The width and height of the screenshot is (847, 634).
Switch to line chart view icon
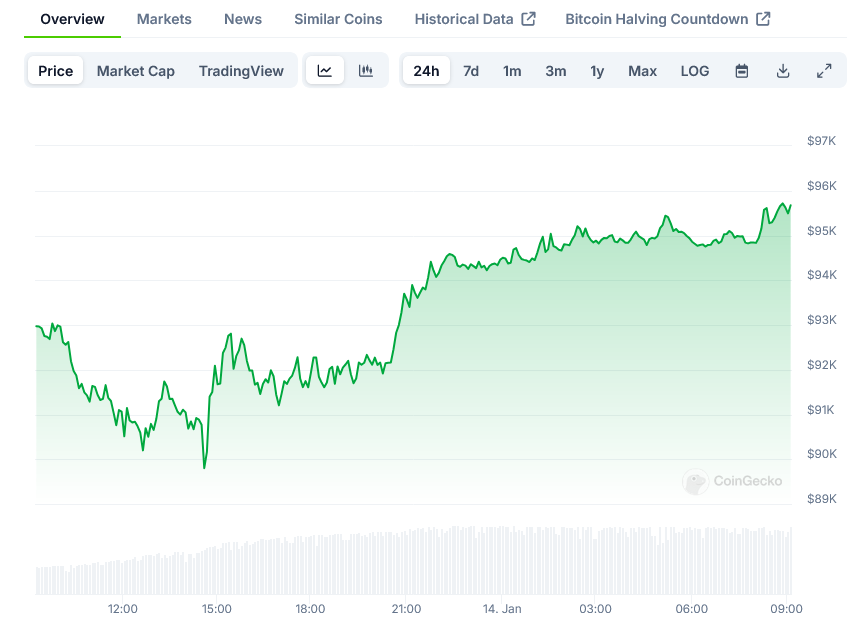(325, 71)
